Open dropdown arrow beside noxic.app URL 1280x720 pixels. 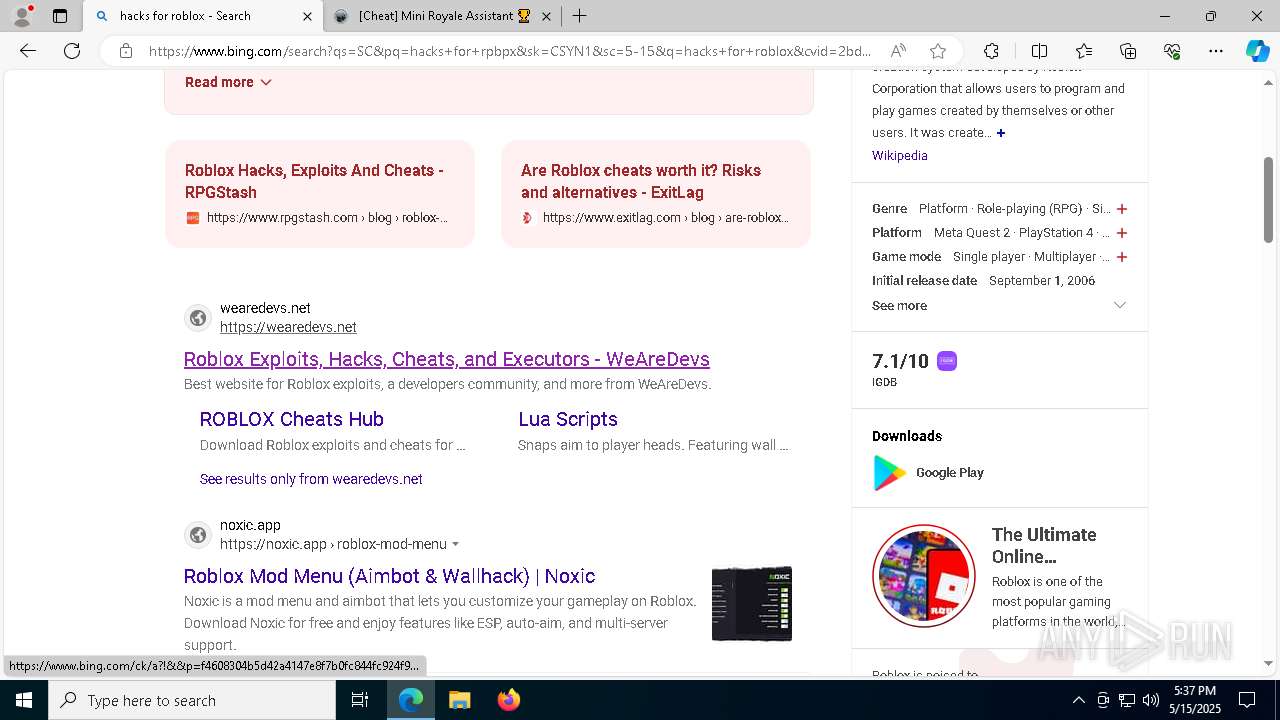456,545
